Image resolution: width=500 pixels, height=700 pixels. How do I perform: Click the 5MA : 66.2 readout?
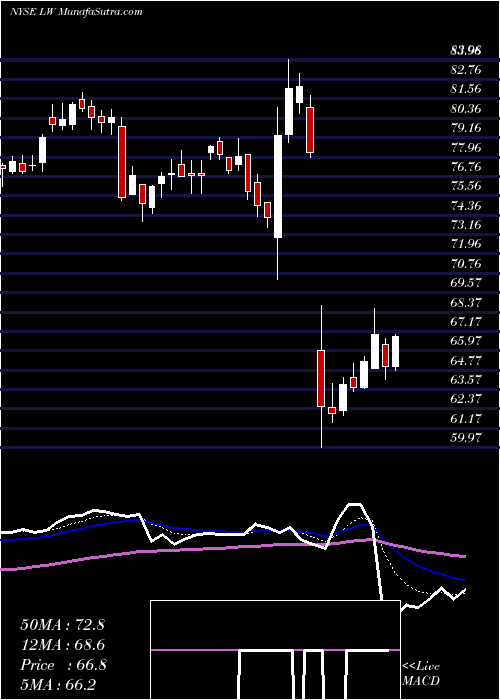click(58, 684)
